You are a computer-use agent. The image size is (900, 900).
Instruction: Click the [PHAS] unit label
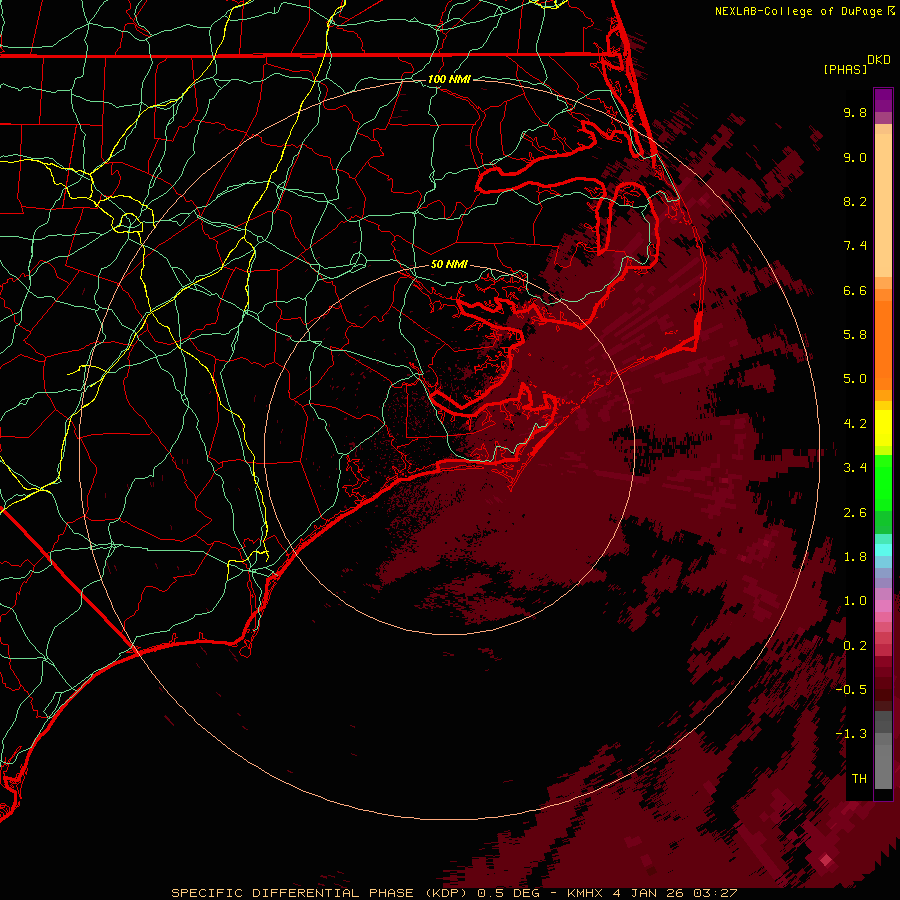[845, 69]
